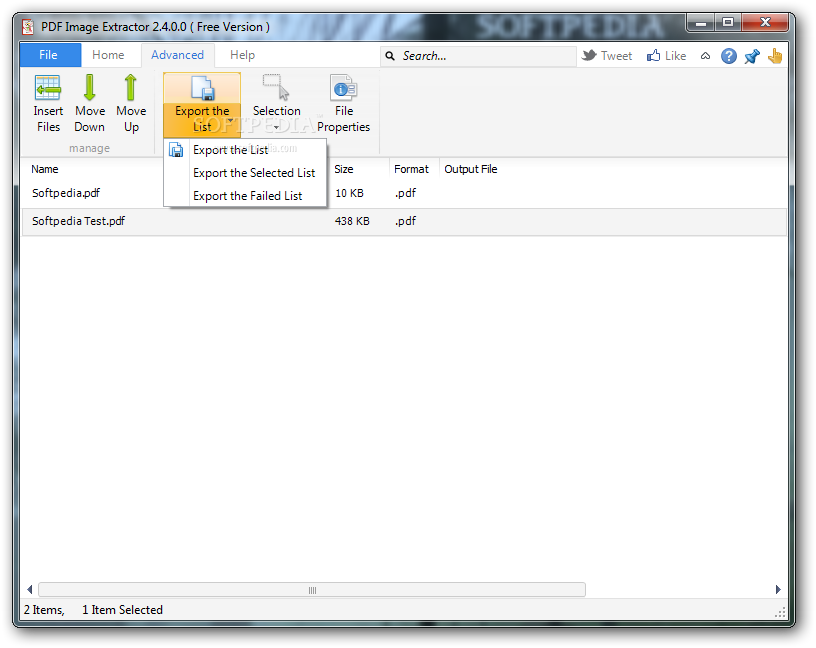Open File Properties
The height and width of the screenshot is (648, 816).
[x=343, y=104]
